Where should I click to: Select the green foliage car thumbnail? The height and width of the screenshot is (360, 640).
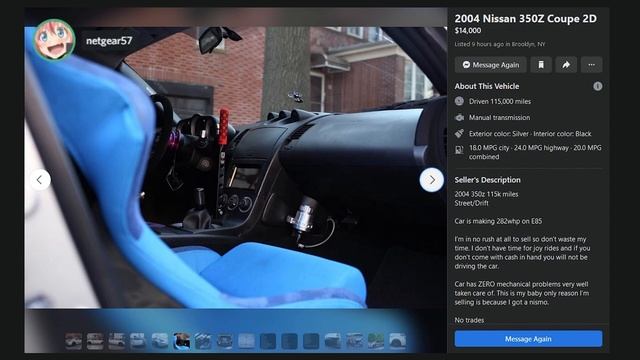(x=376, y=341)
